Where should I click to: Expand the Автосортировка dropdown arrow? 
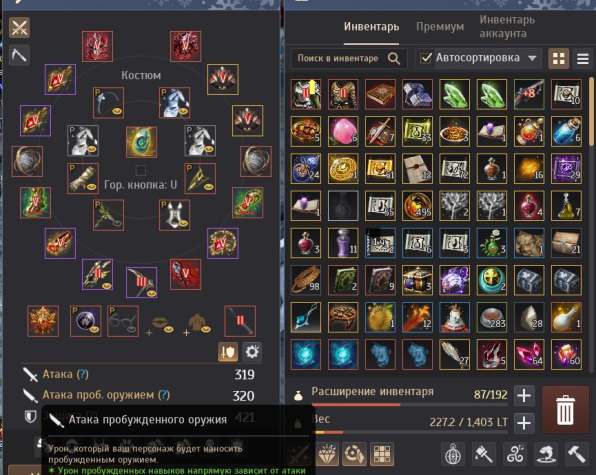pyautogui.click(x=532, y=58)
